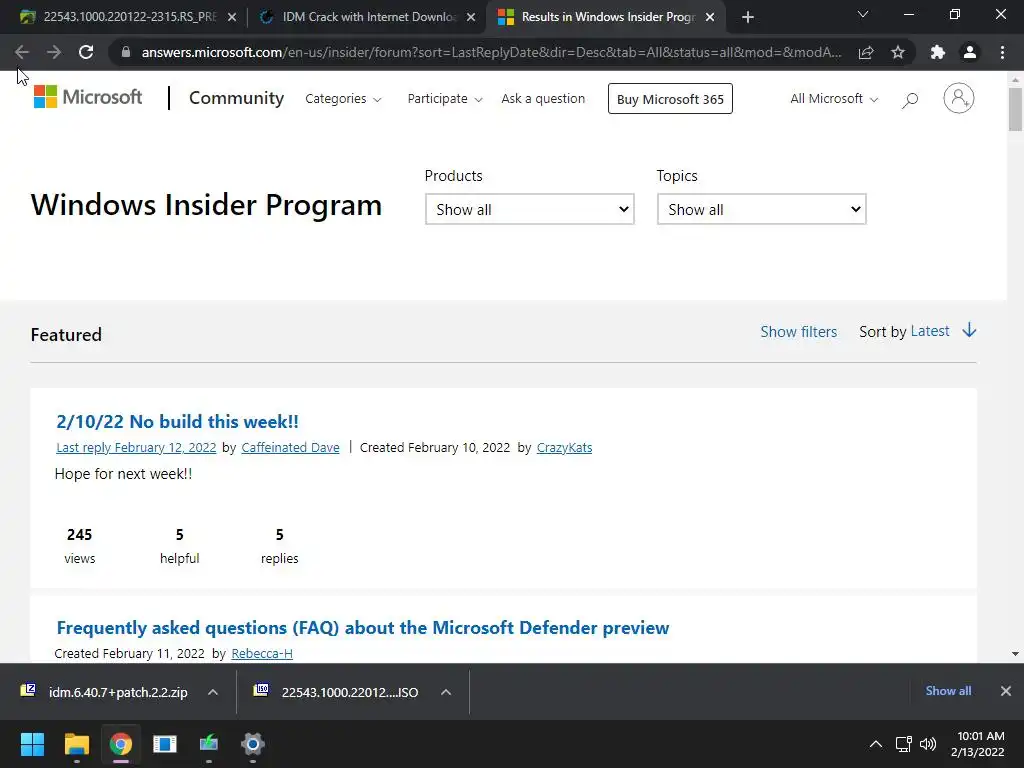Click the network tray icon
Viewport: 1024px width, 768px height.
click(904, 744)
